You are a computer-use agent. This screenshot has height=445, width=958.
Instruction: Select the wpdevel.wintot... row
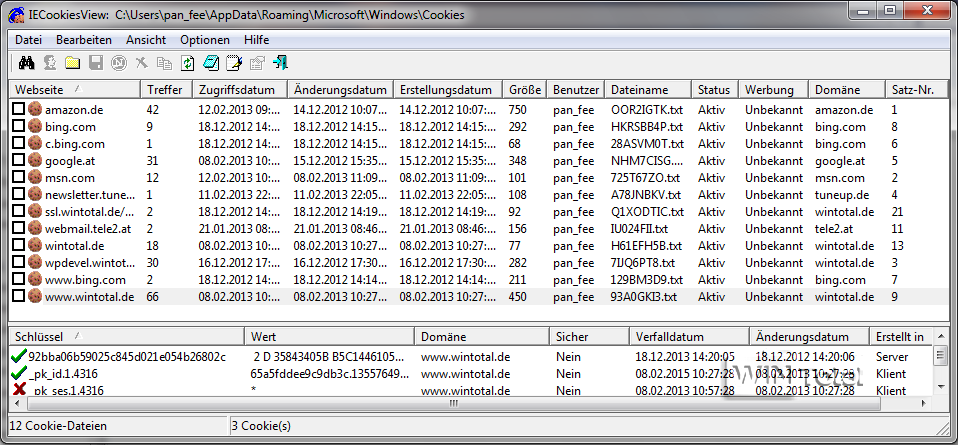coord(479,263)
